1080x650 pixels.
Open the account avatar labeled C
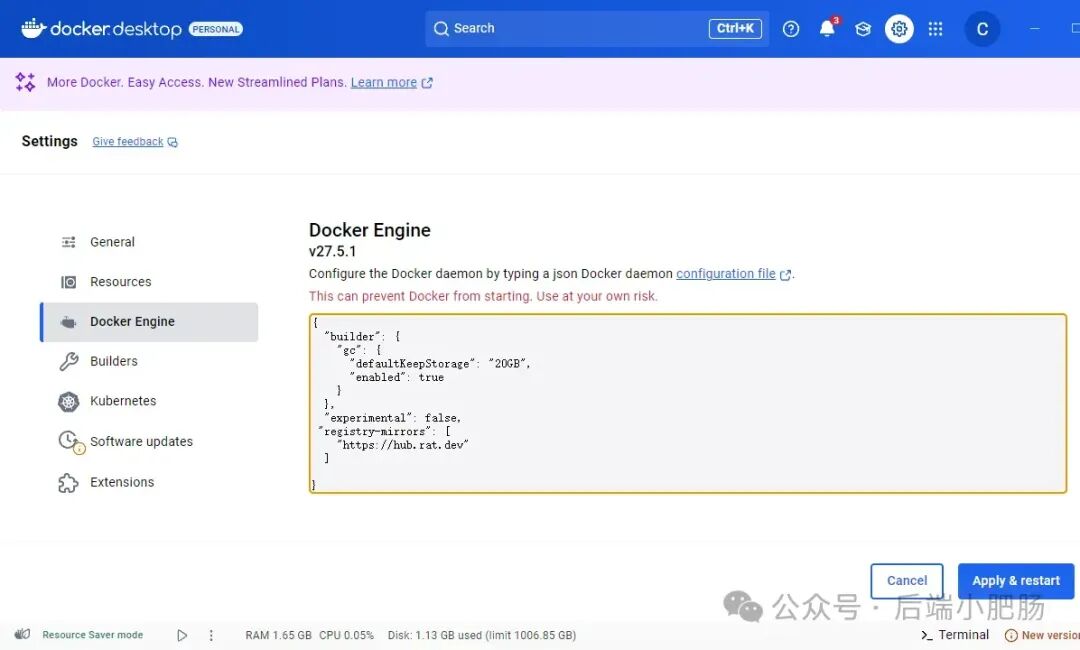(982, 29)
